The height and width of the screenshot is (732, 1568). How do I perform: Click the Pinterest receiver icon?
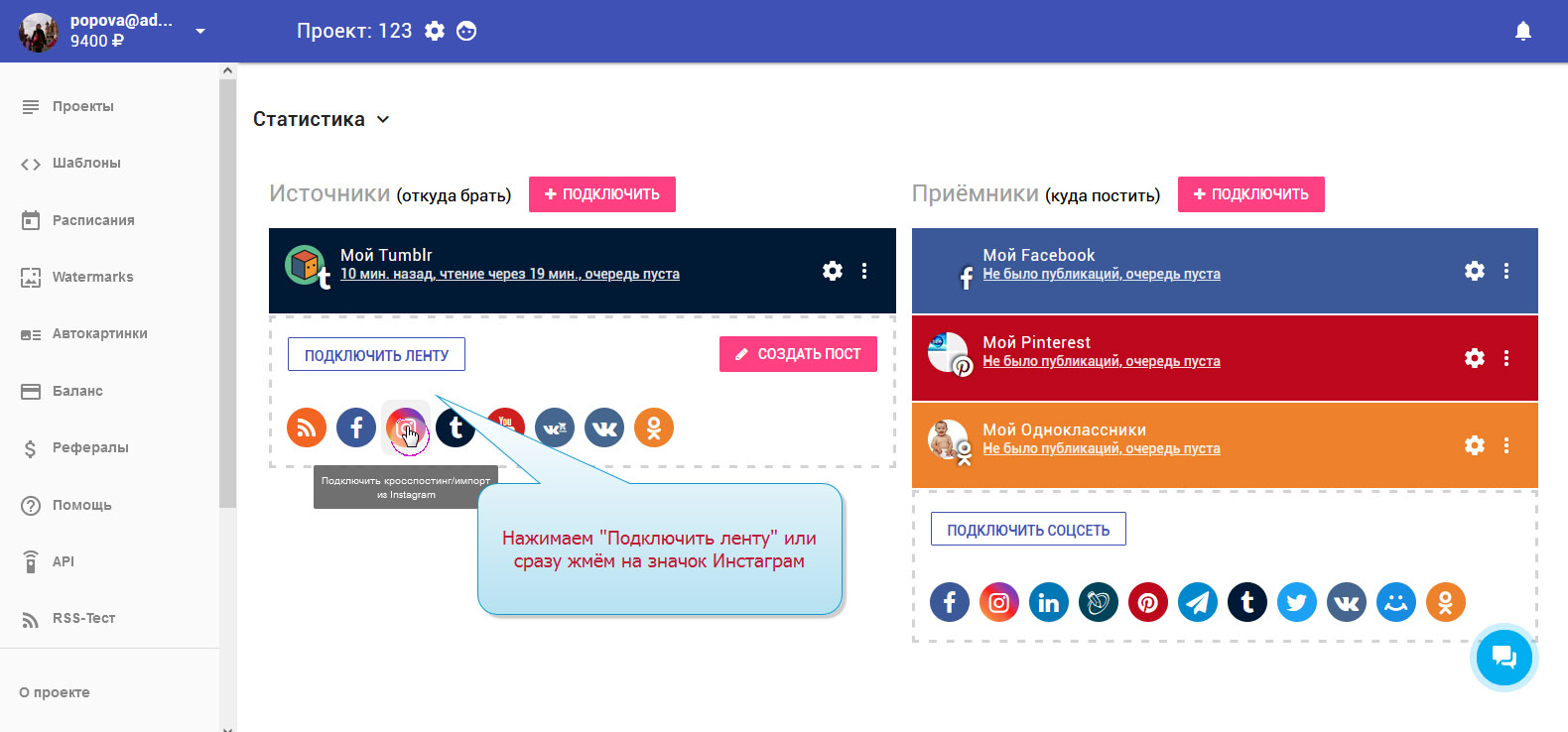pyautogui.click(x=1148, y=602)
